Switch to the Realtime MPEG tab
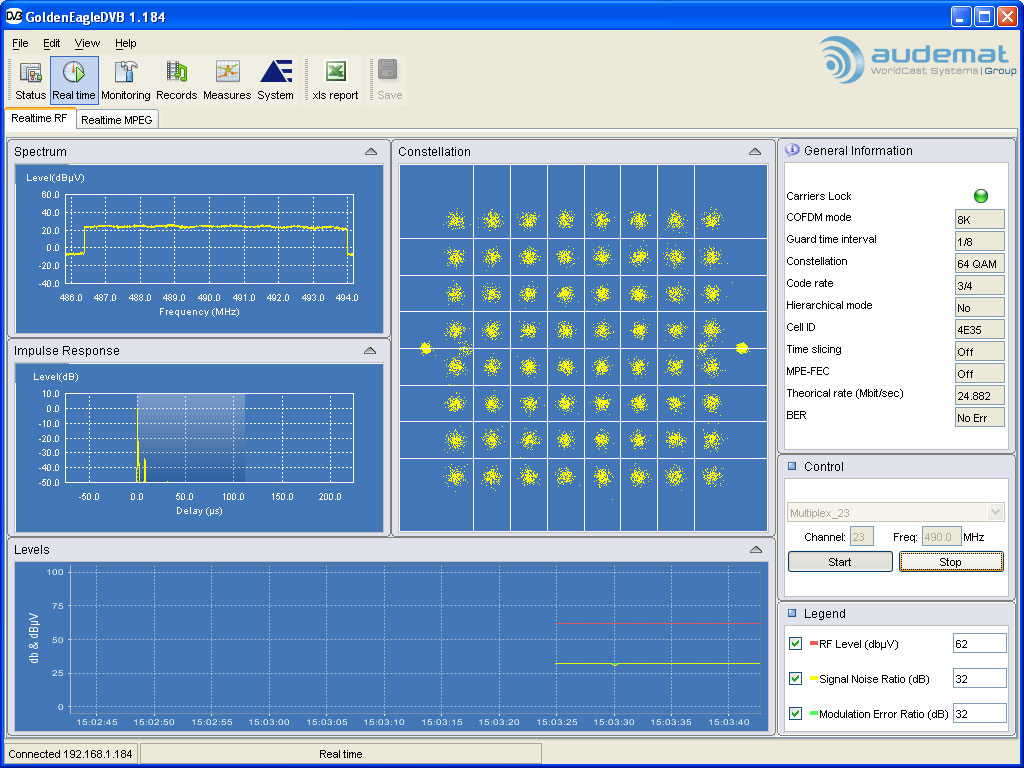Screen dimensions: 1024x768 [x=117, y=118]
